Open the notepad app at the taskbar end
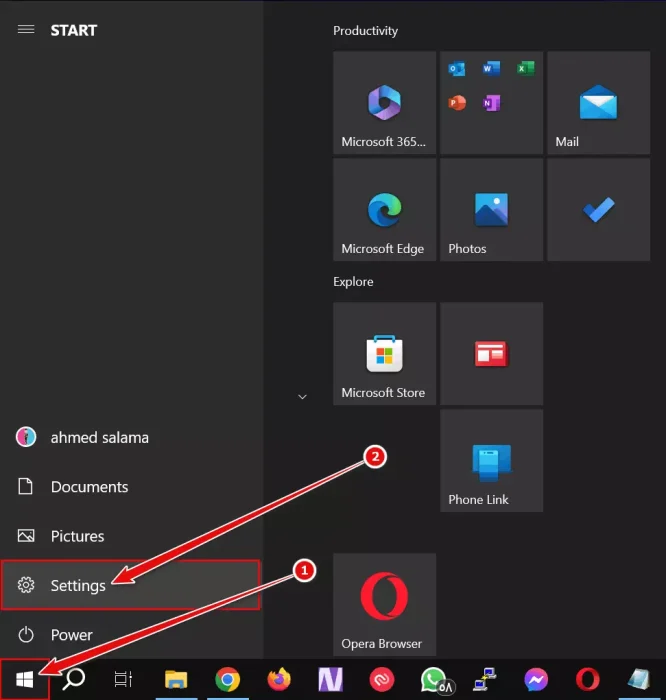 (x=639, y=679)
